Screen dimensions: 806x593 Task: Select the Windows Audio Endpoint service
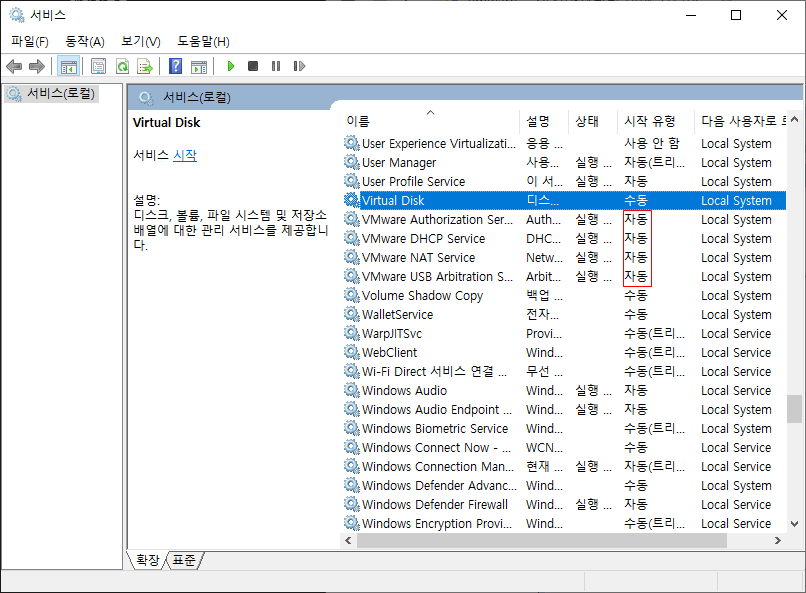(x=564, y=410)
